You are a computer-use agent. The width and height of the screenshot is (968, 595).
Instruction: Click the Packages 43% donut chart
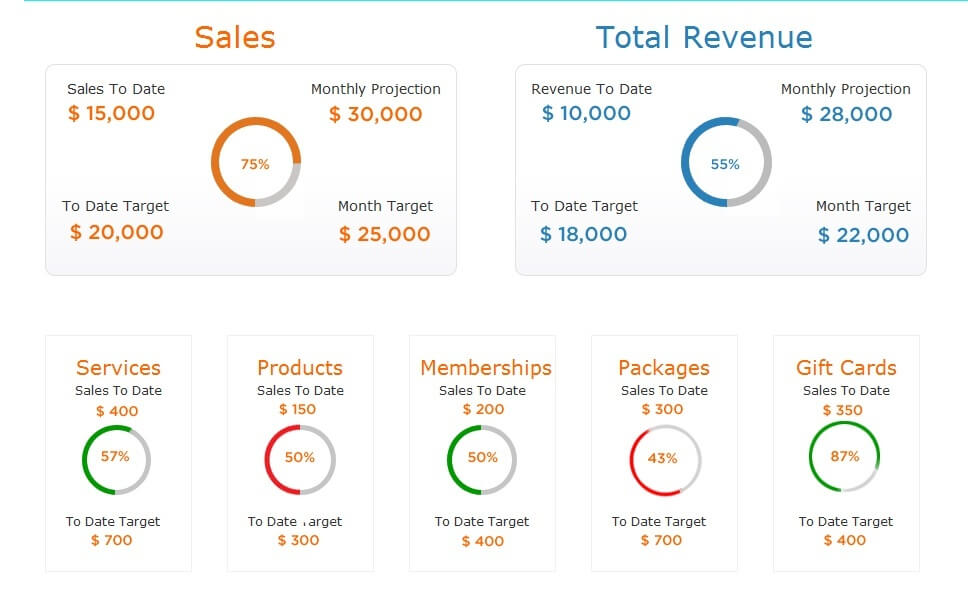coord(663,458)
